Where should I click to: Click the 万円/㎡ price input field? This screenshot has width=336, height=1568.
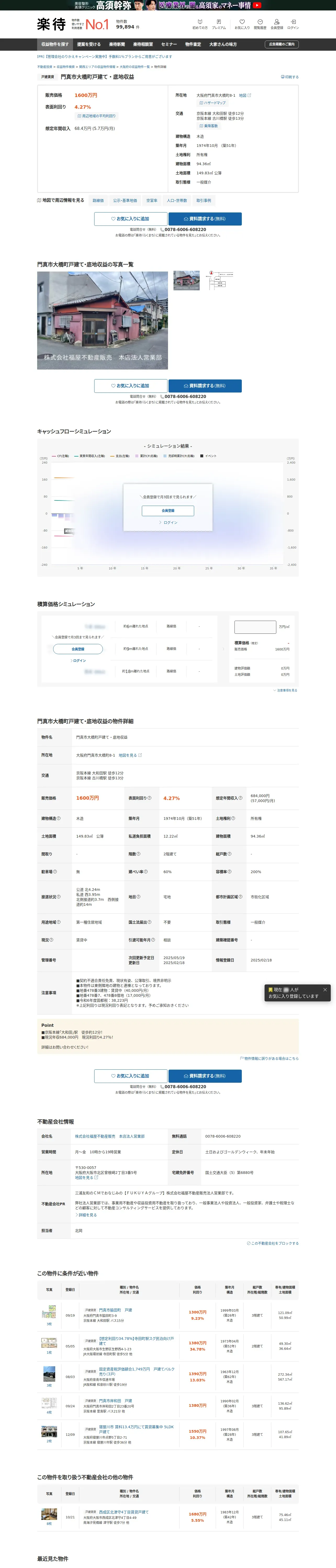coord(255,627)
